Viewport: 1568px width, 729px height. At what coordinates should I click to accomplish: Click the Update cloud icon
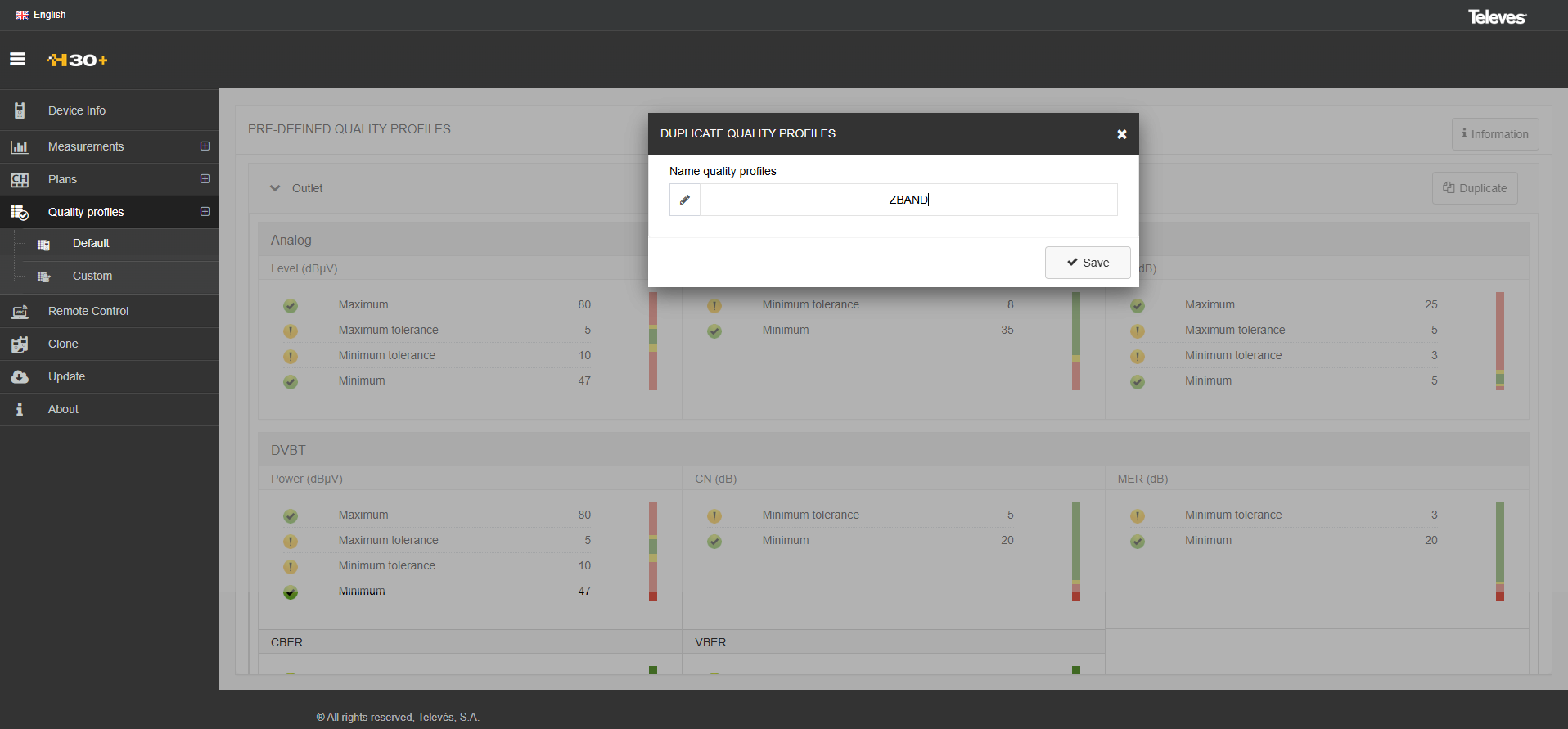pos(20,377)
